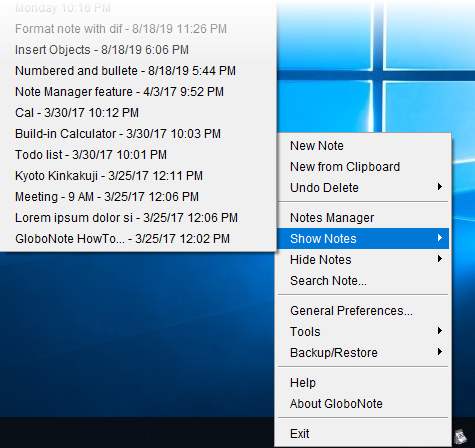
Task: Open the Undo Delete submenu
Action: coord(363,188)
